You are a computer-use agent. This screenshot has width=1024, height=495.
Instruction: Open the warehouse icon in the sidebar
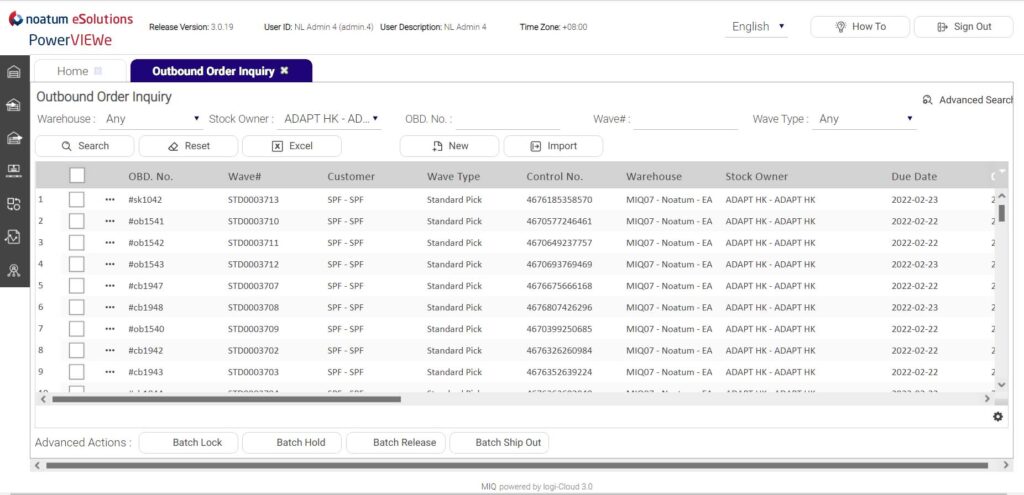[14, 72]
